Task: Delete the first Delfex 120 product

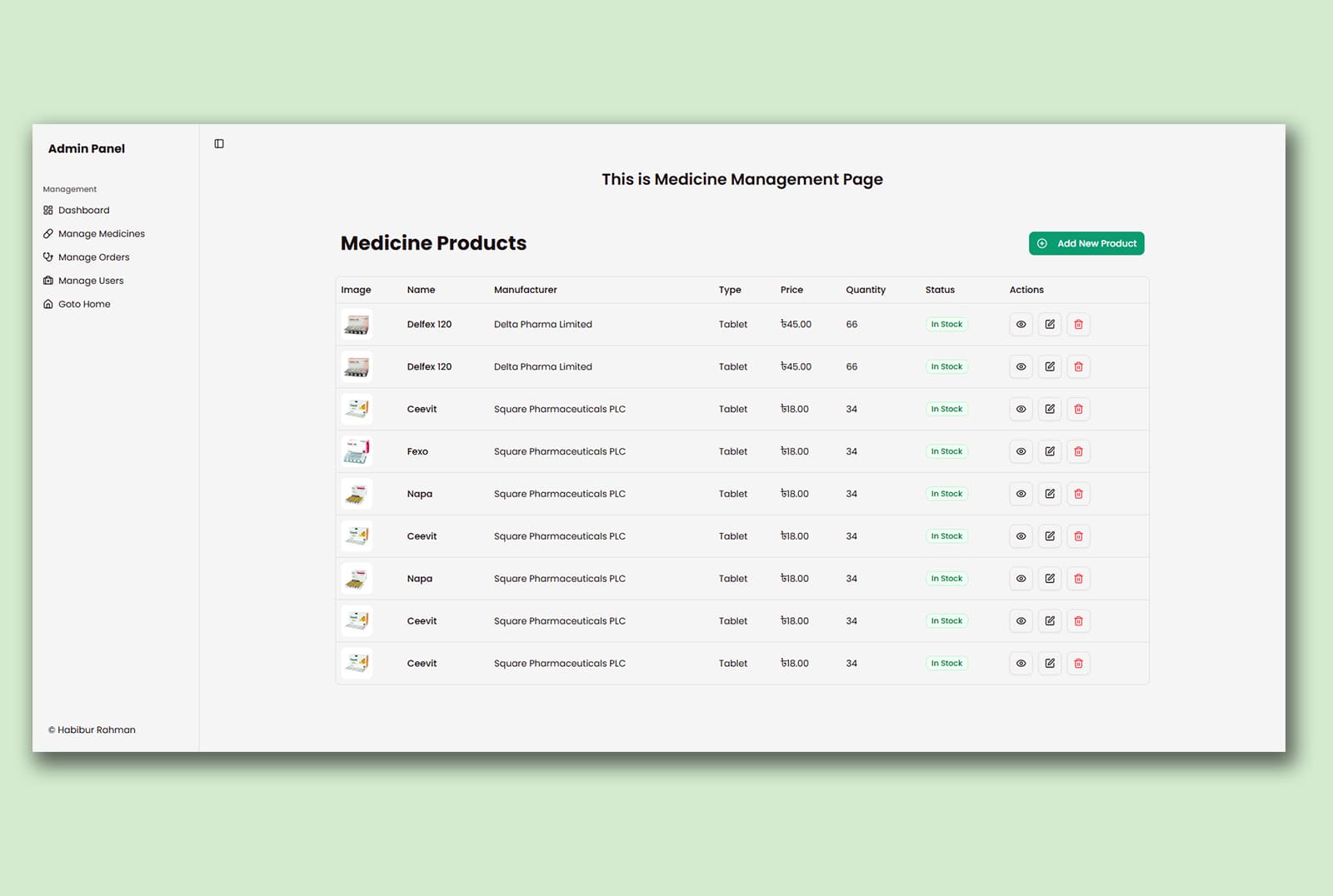Action: click(1078, 324)
